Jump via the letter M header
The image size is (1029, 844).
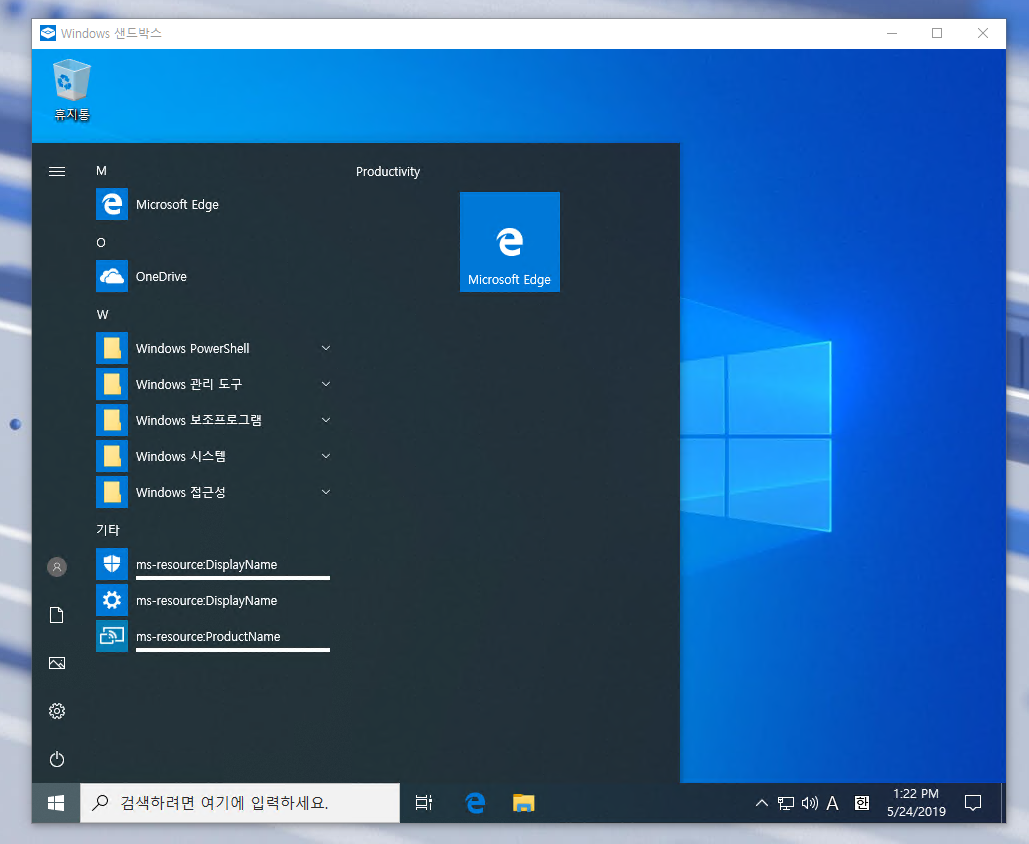coord(101,171)
